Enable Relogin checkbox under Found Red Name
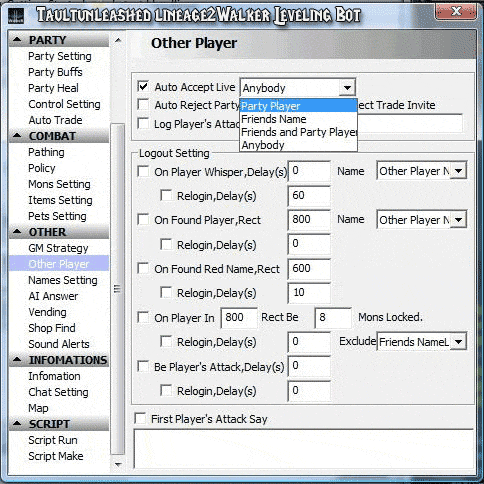 click(166, 293)
